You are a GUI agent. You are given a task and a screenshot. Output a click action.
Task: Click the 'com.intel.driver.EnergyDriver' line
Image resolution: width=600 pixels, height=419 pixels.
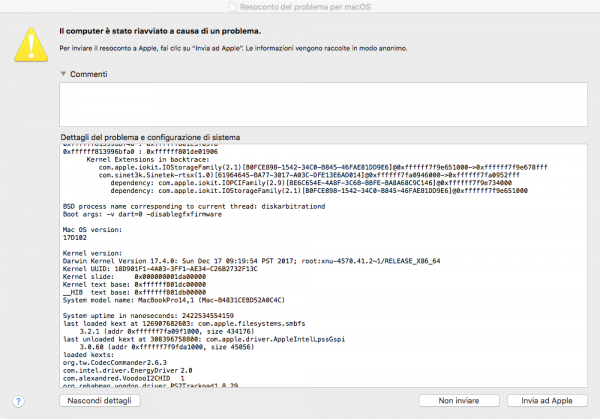127,370
